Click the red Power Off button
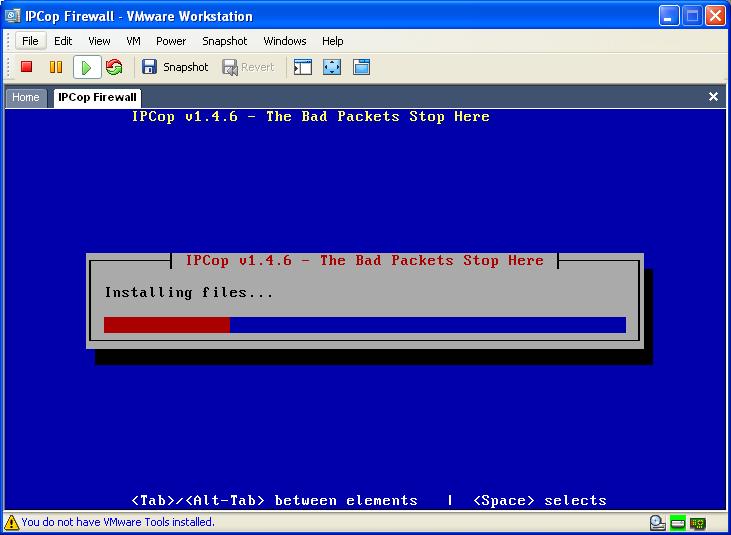Viewport: 731px width, 535px height. pyautogui.click(x=27, y=67)
